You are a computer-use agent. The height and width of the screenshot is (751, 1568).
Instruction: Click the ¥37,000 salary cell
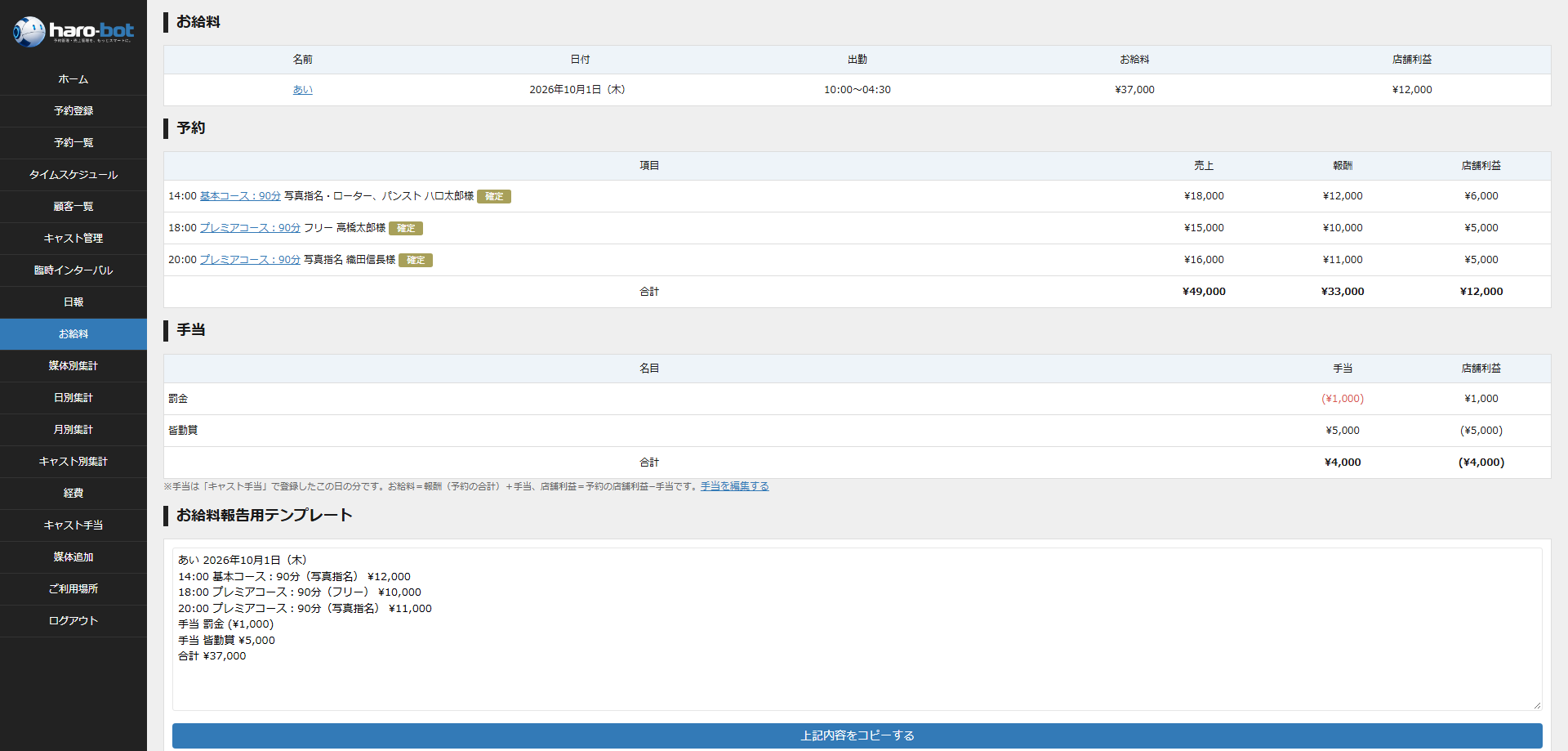[1135, 90]
